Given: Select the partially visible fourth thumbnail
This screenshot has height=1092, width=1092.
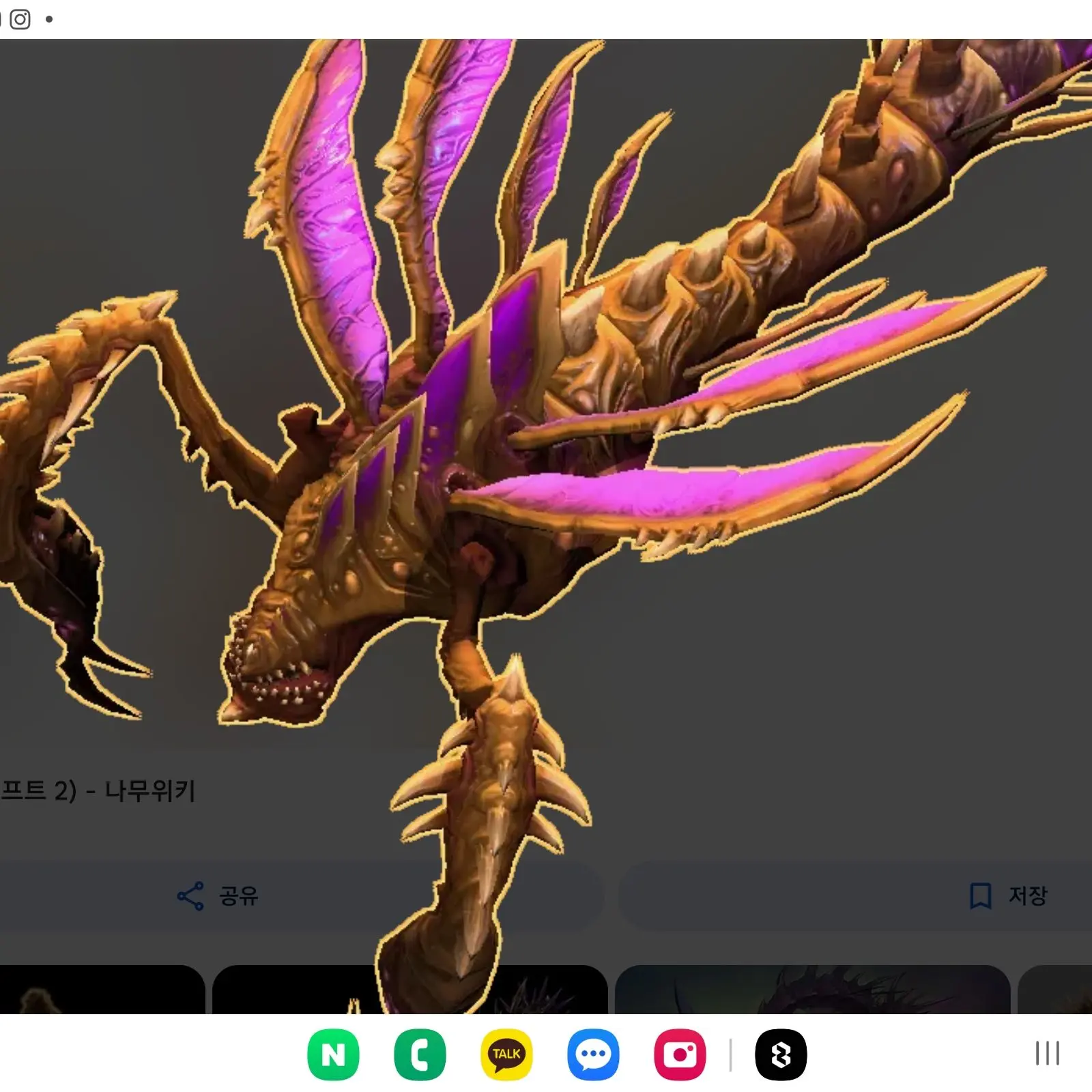Looking at the screenshot, I should click(x=1055, y=990).
